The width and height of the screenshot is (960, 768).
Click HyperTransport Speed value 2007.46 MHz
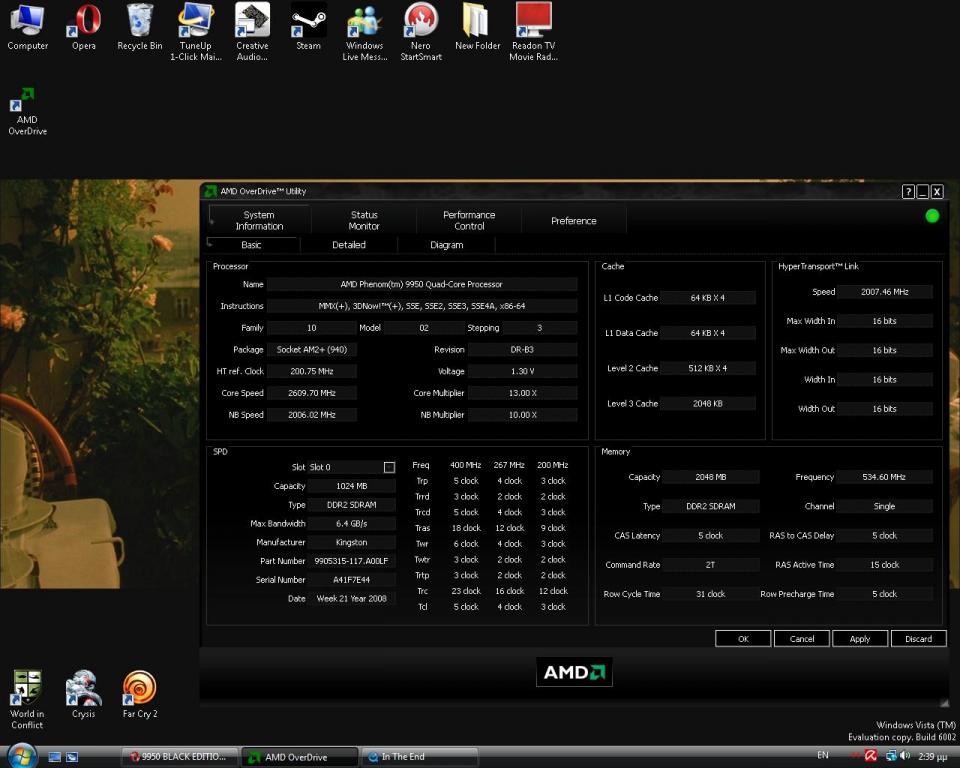pos(885,292)
